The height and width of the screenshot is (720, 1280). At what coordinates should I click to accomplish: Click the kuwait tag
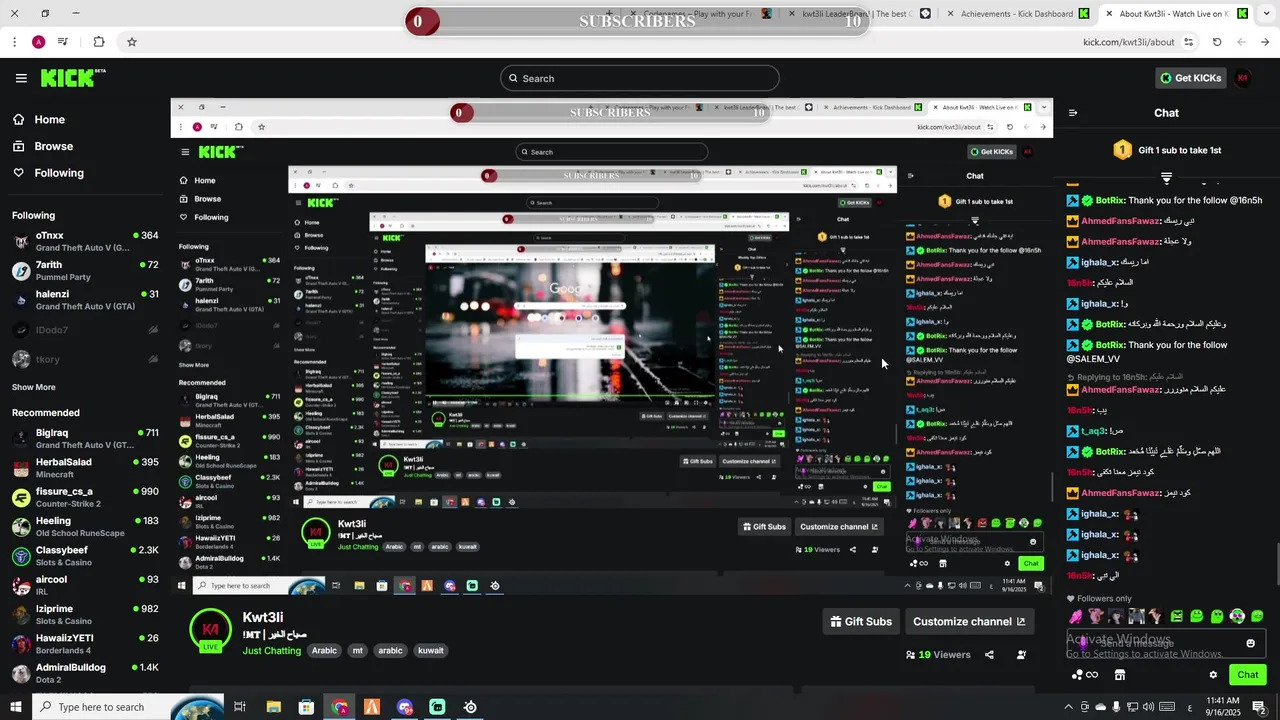click(x=431, y=650)
